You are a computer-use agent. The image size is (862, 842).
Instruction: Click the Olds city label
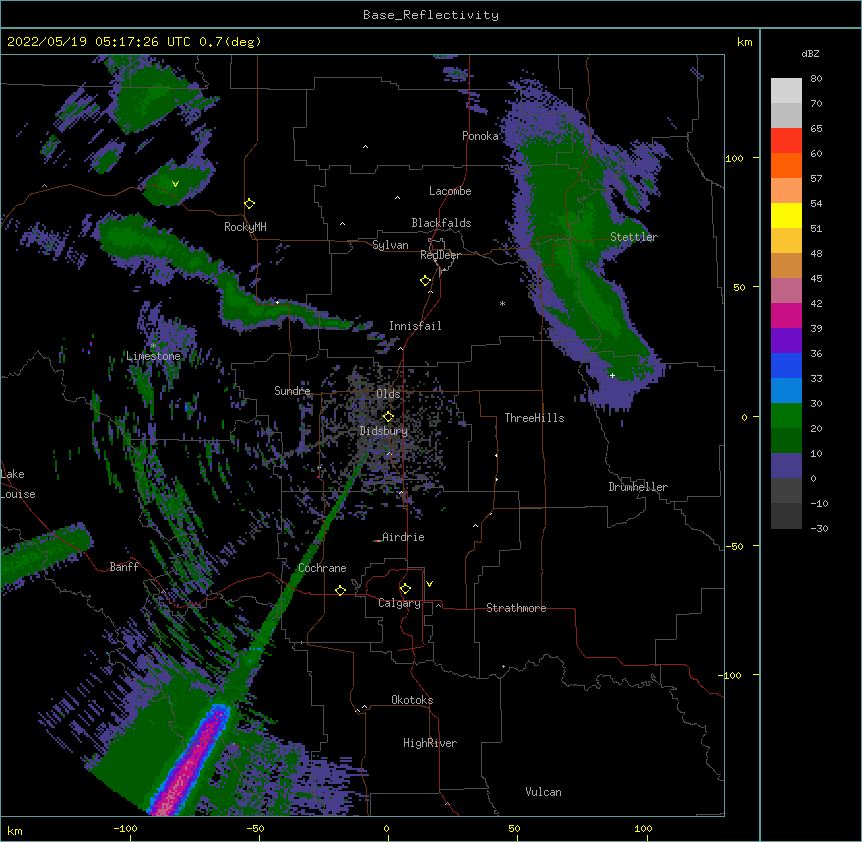[x=388, y=394]
